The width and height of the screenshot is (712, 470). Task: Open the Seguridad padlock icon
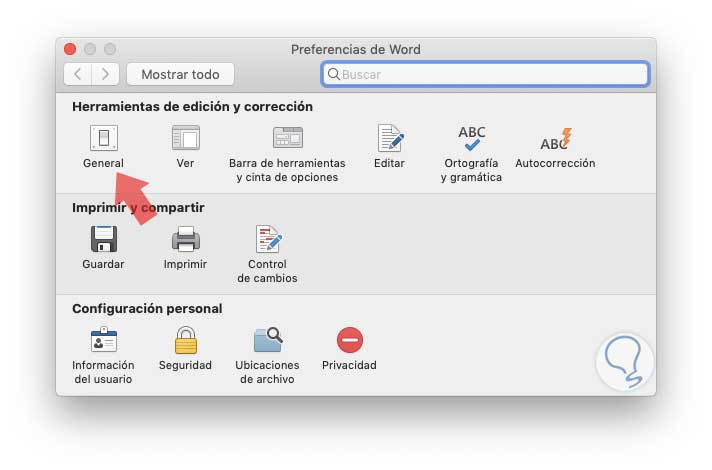pyautogui.click(x=185, y=340)
